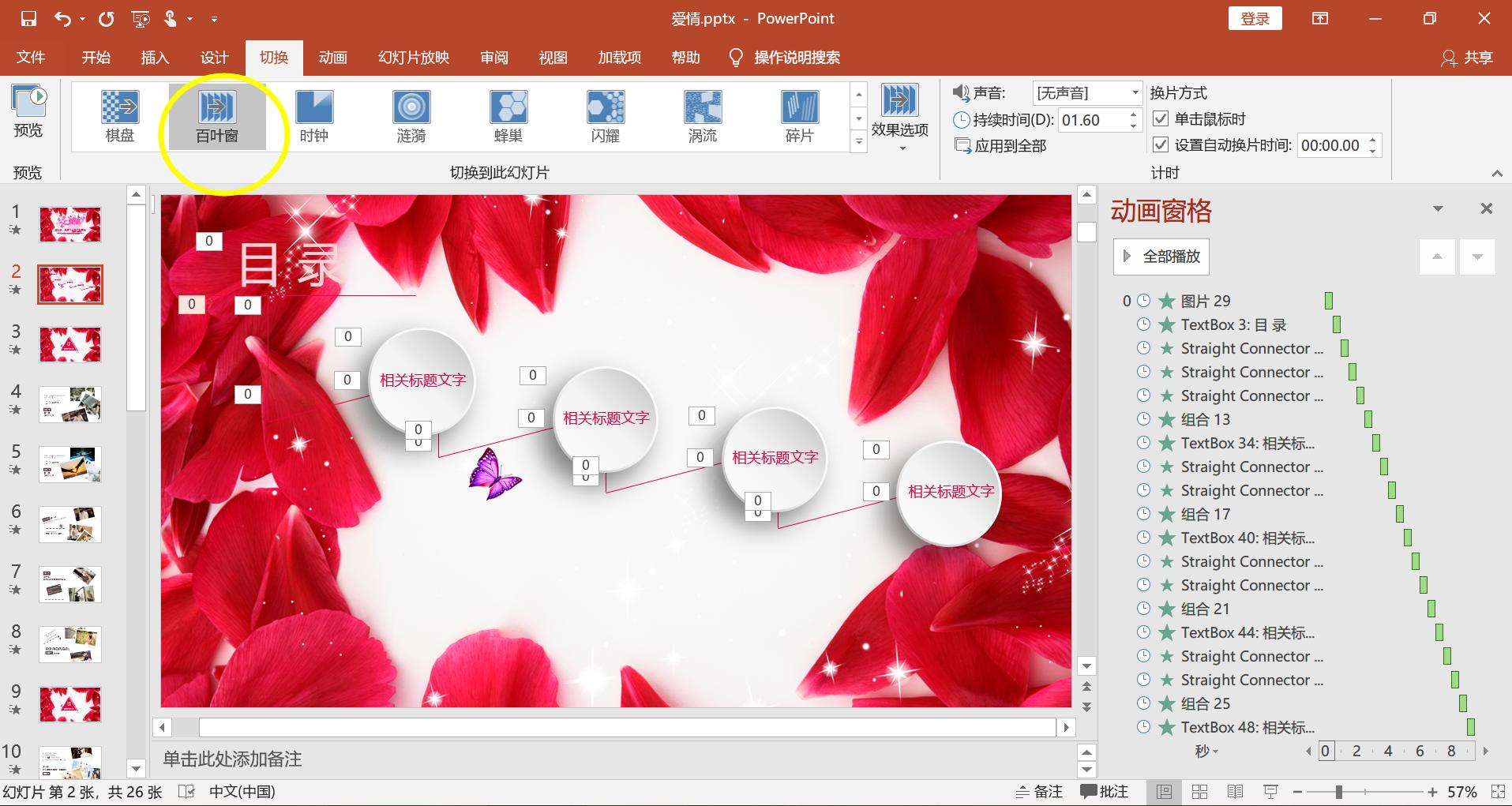
Task: Expand the transition gallery more button
Action: pyautogui.click(x=859, y=142)
